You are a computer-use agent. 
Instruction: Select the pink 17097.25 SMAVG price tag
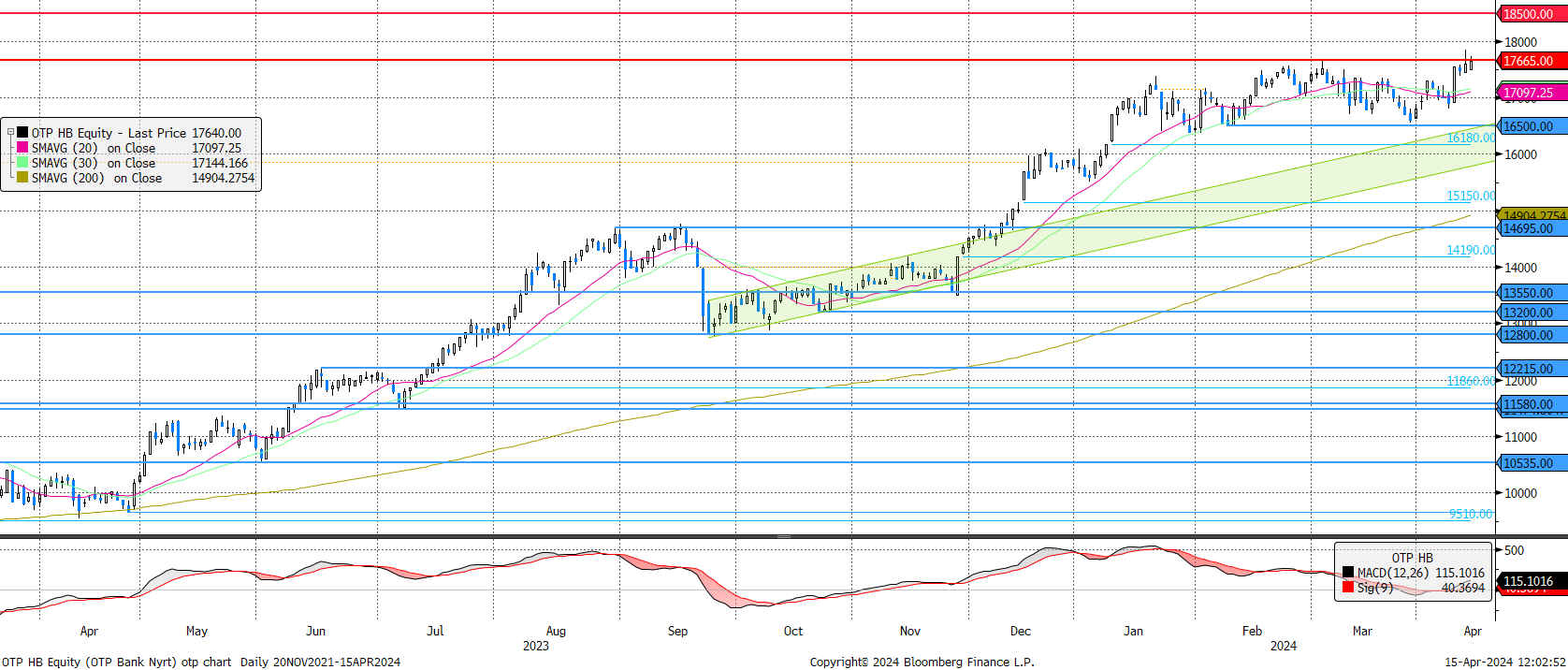(x=1532, y=93)
